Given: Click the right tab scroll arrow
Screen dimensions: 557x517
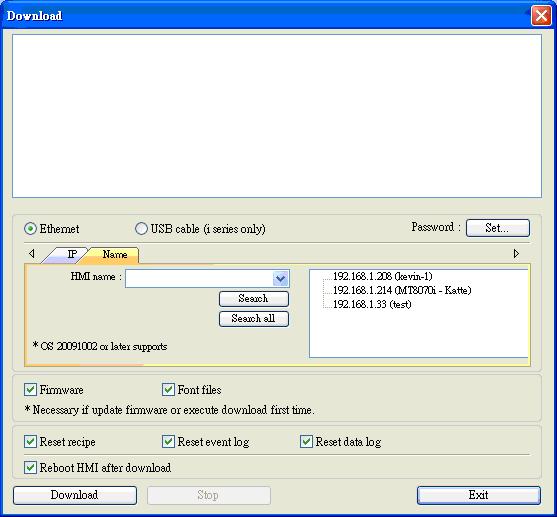Looking at the screenshot, I should click(516, 253).
